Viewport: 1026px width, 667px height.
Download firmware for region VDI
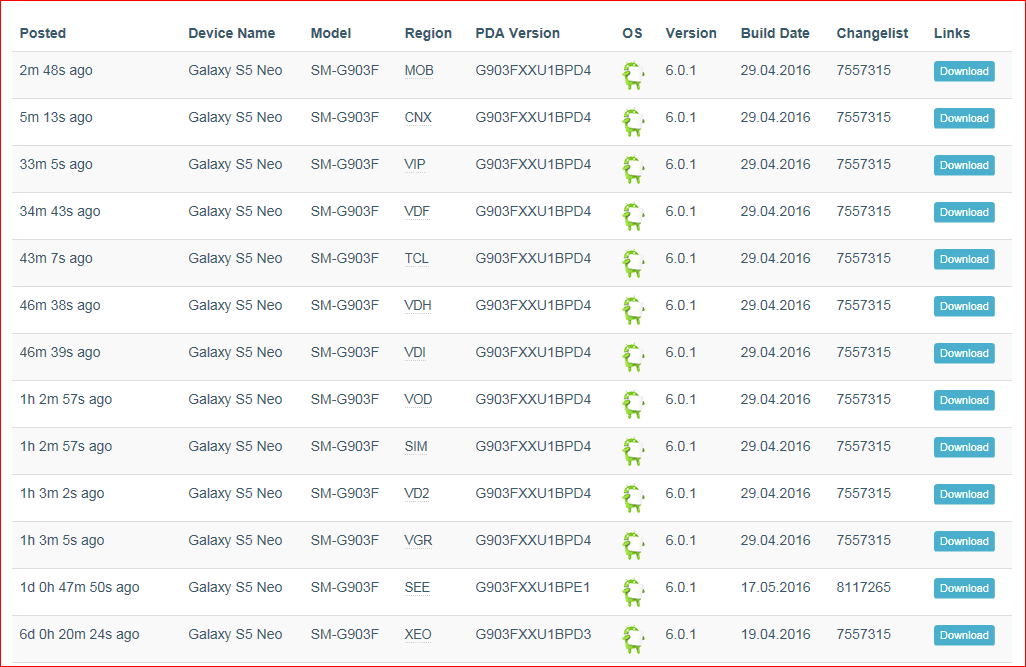[x=964, y=354]
